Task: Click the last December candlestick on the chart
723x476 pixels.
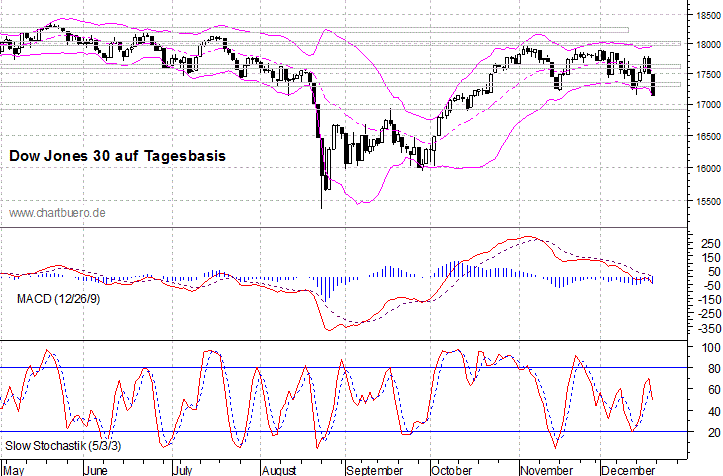Action: [x=653, y=85]
